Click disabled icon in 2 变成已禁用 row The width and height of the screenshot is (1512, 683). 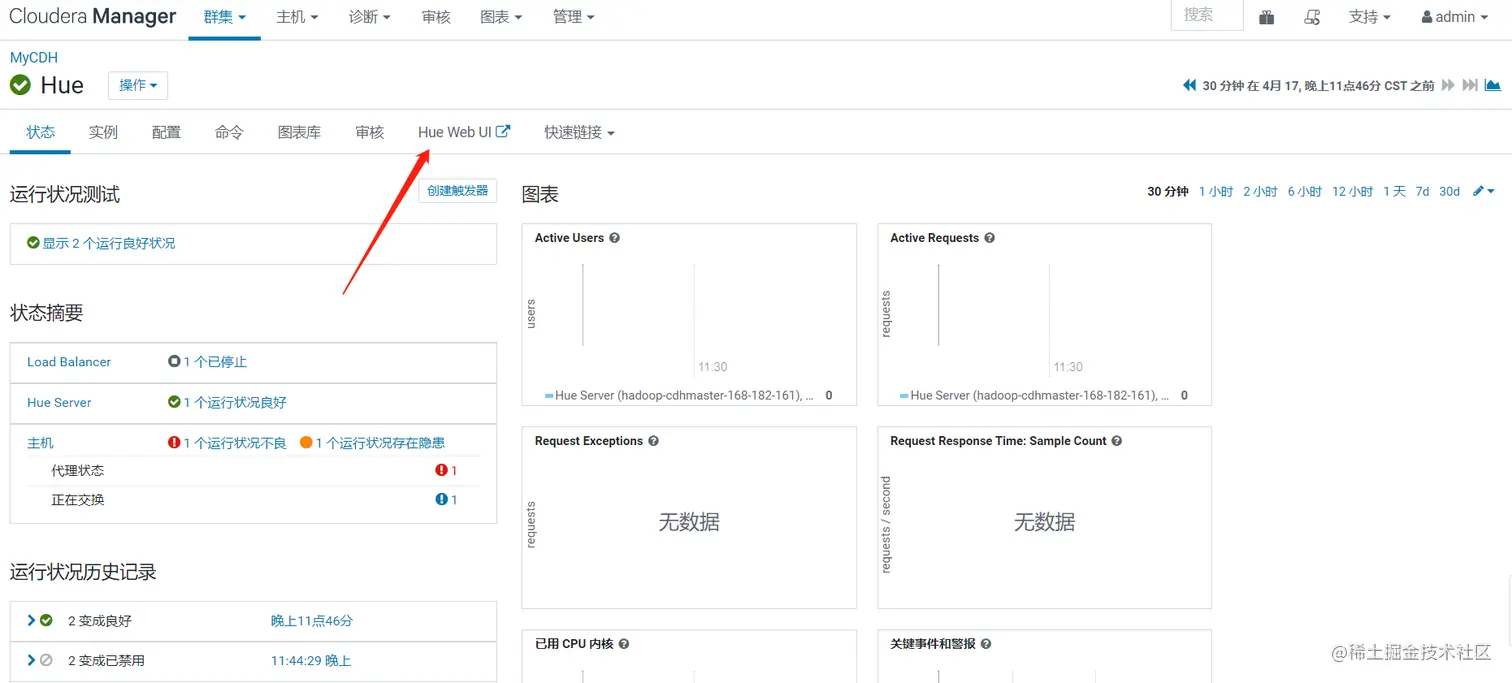coord(46,660)
